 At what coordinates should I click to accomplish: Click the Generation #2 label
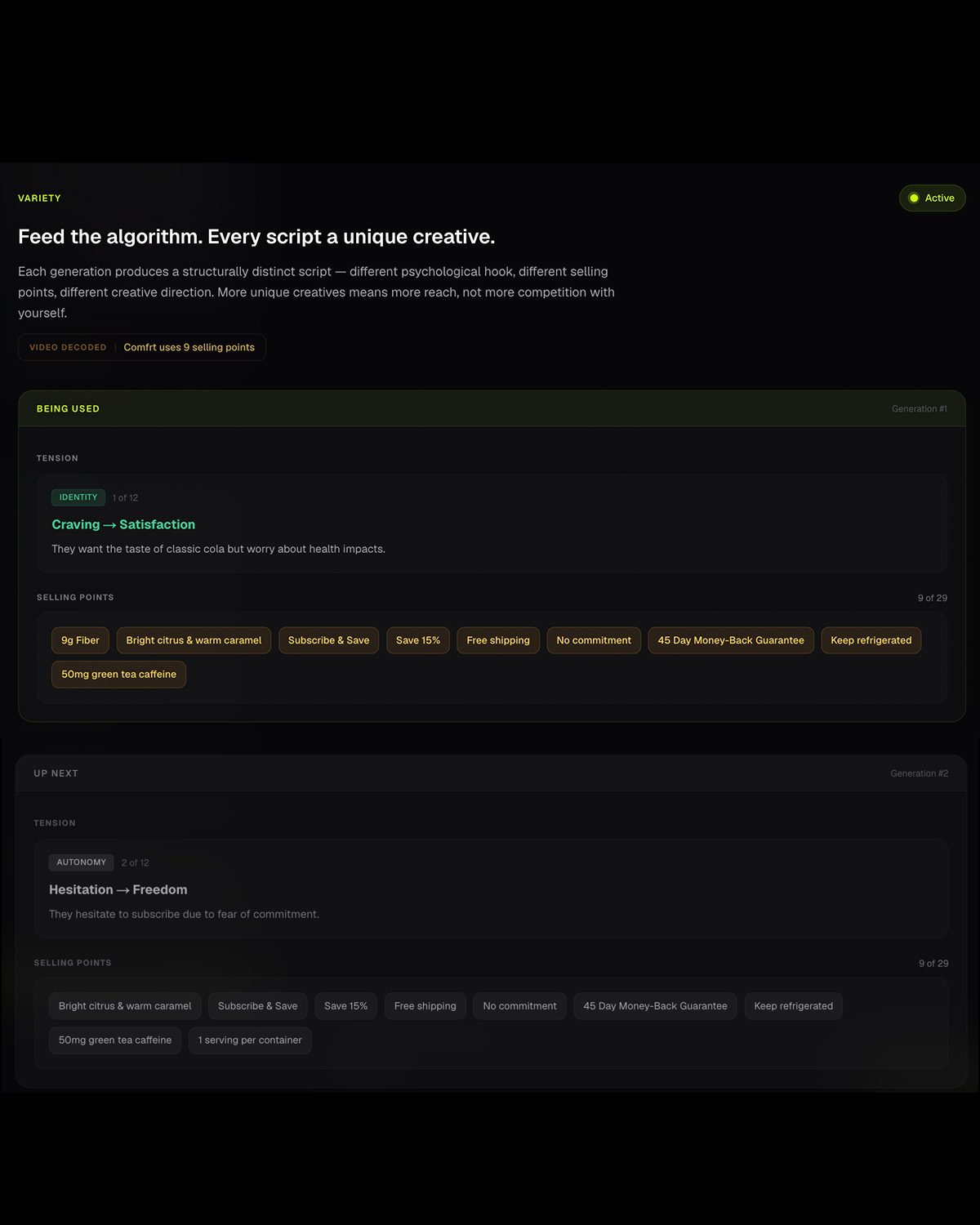(x=920, y=773)
